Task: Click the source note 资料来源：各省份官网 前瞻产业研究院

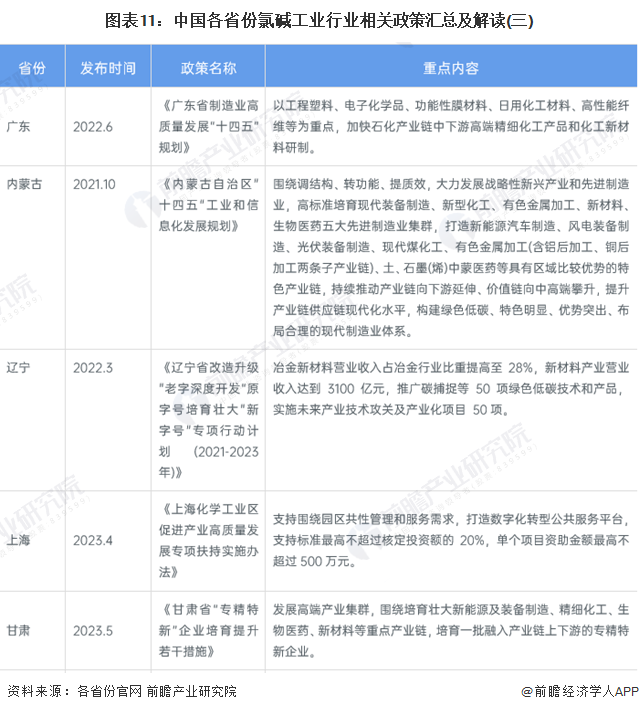Action: tap(122, 691)
